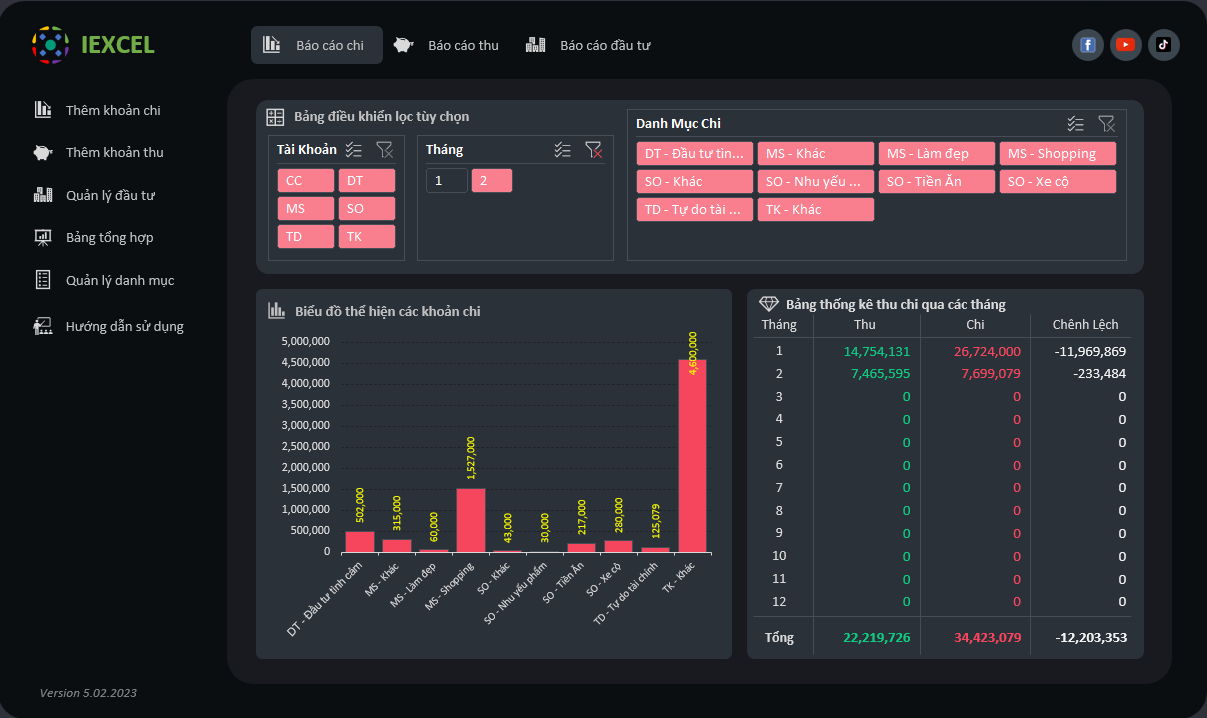Toggle the DT account slicer item
The width and height of the screenshot is (1207, 718).
[367, 181]
